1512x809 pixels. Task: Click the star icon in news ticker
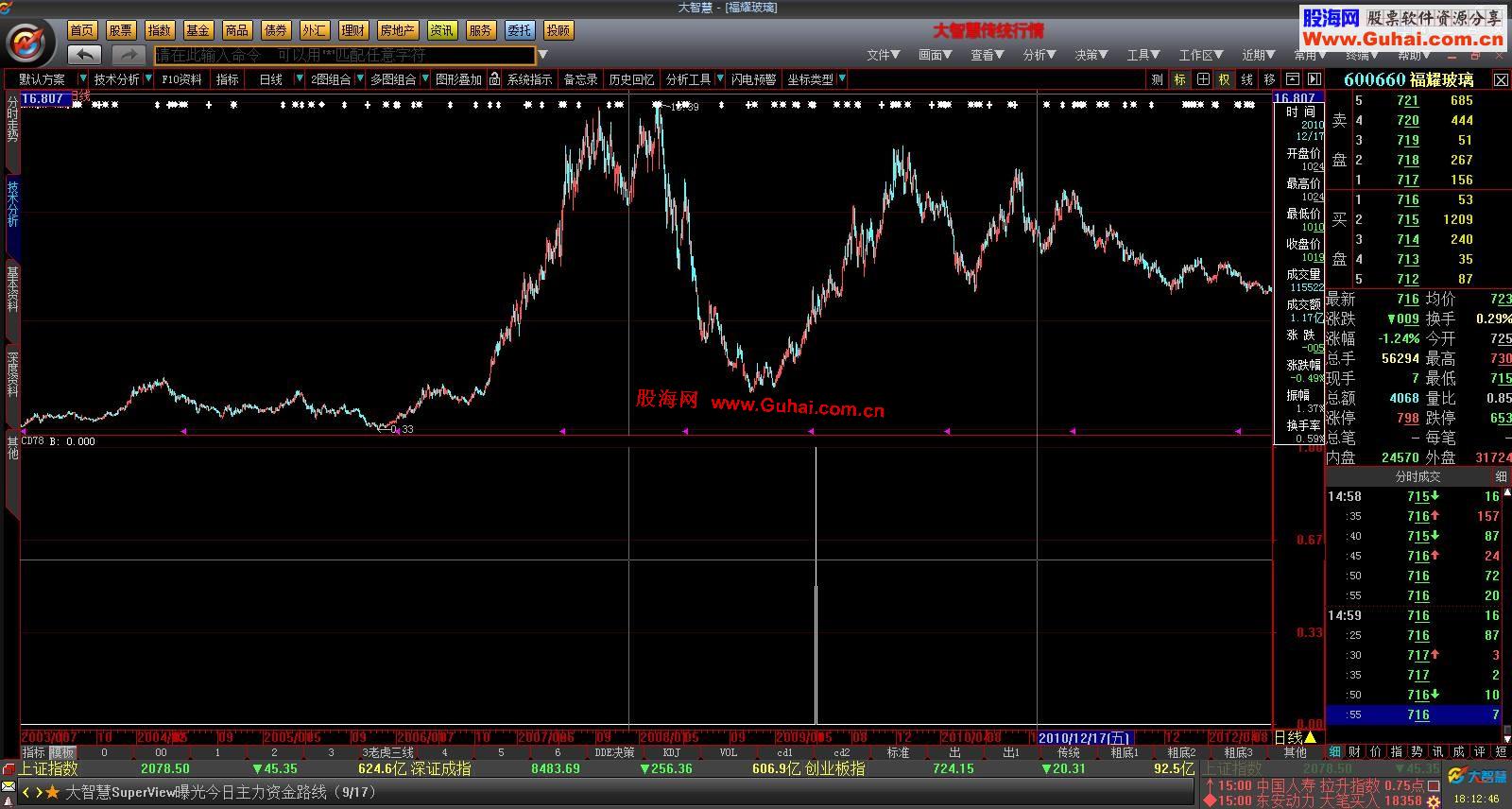(x=53, y=792)
